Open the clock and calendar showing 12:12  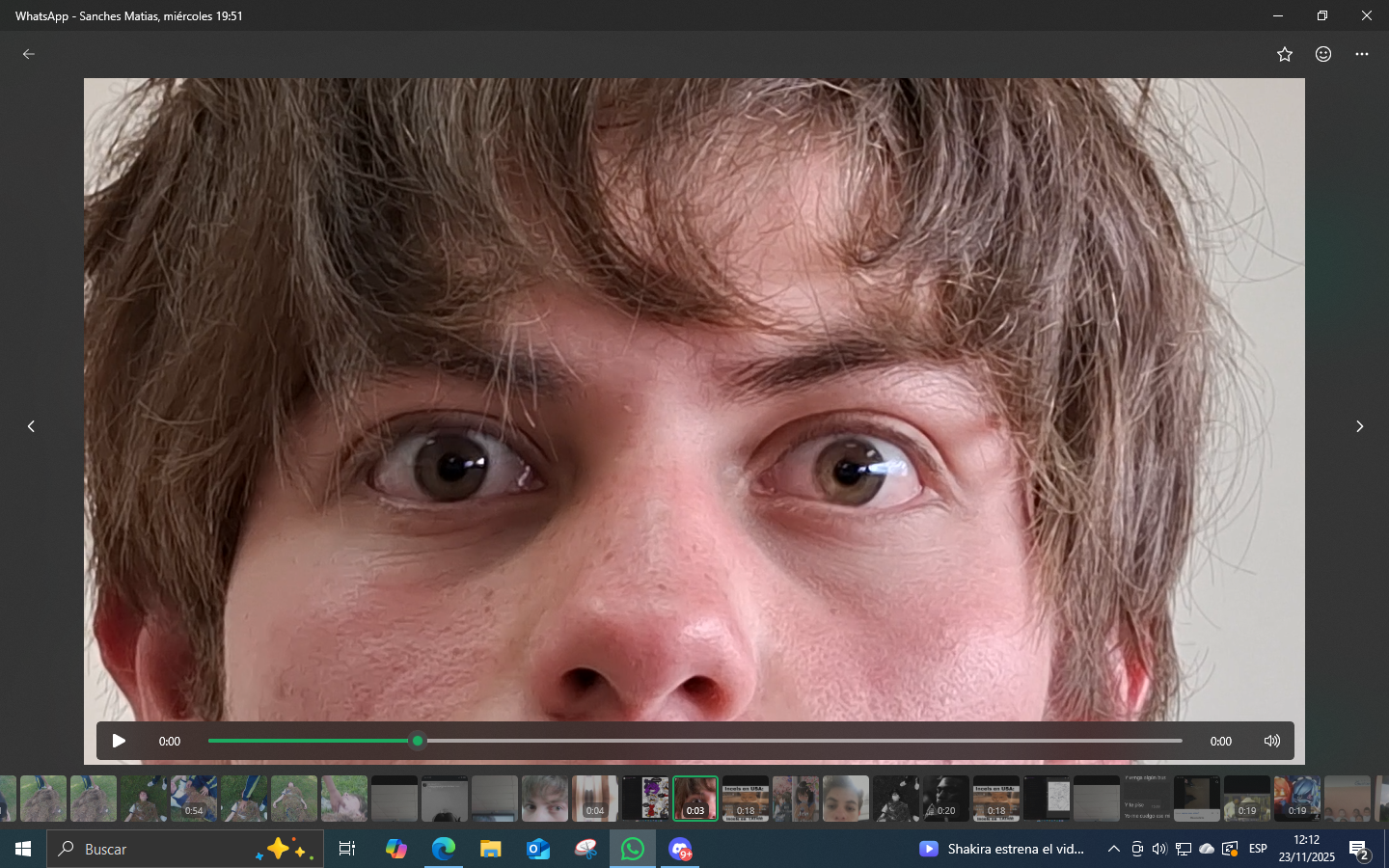1307,849
